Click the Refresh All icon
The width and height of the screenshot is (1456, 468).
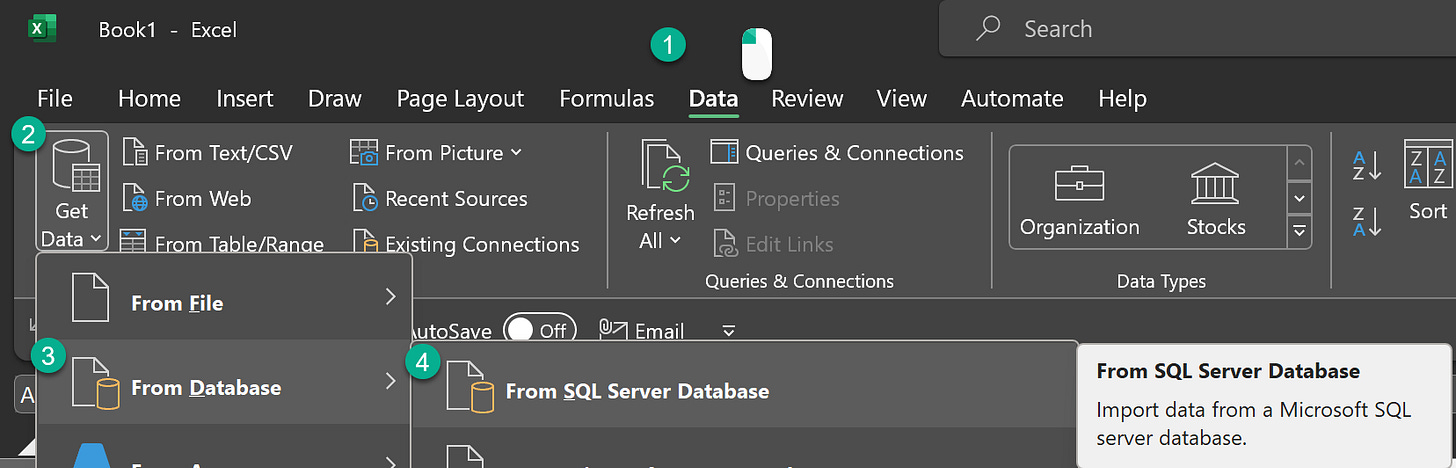point(666,166)
